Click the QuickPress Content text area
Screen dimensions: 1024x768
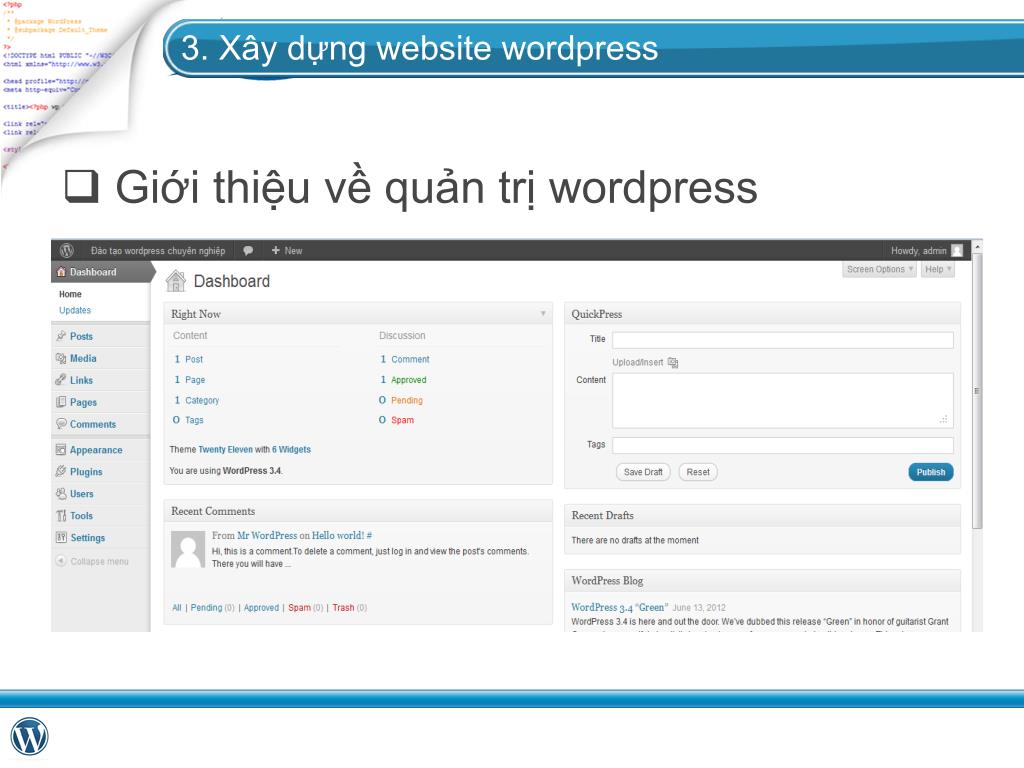click(x=782, y=400)
